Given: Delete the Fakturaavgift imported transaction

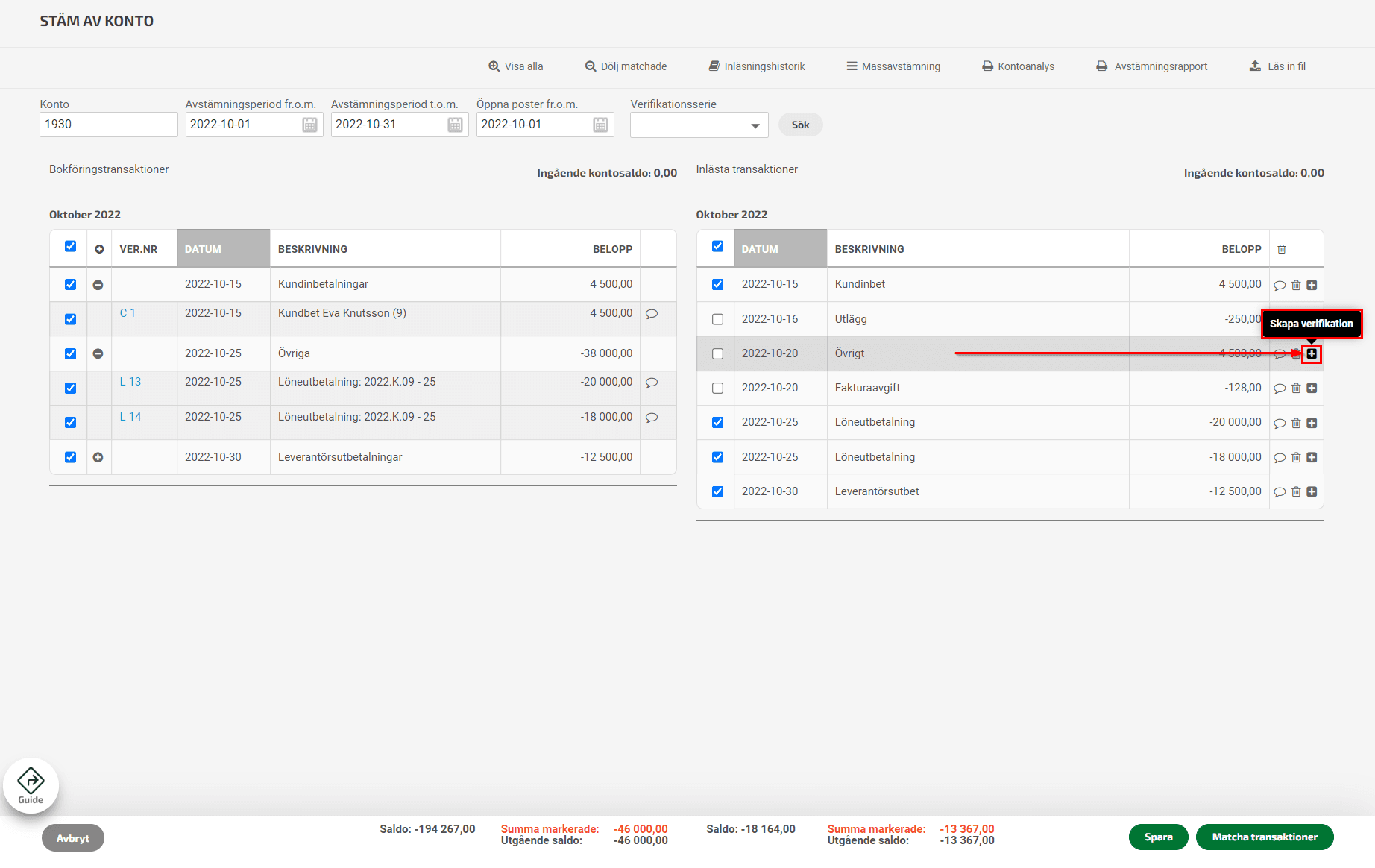Looking at the screenshot, I should click(1296, 388).
